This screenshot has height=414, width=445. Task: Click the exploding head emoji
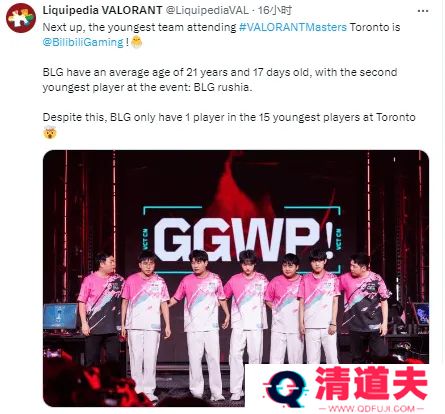click(50, 133)
